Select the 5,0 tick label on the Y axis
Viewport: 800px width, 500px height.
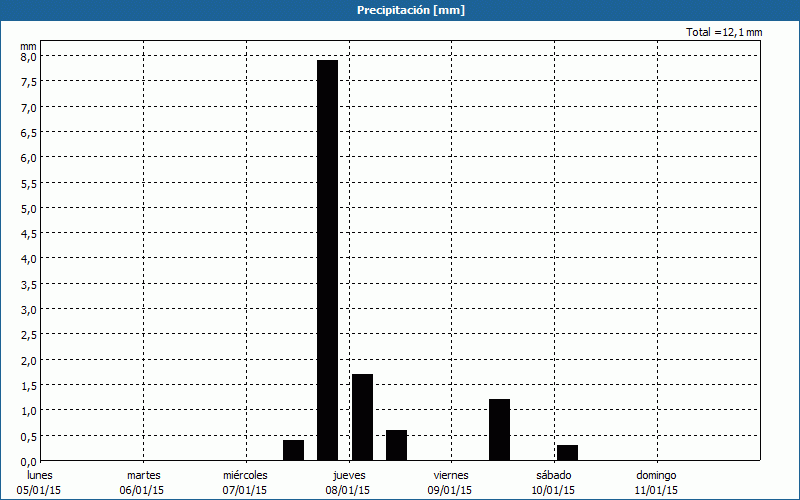coord(29,208)
